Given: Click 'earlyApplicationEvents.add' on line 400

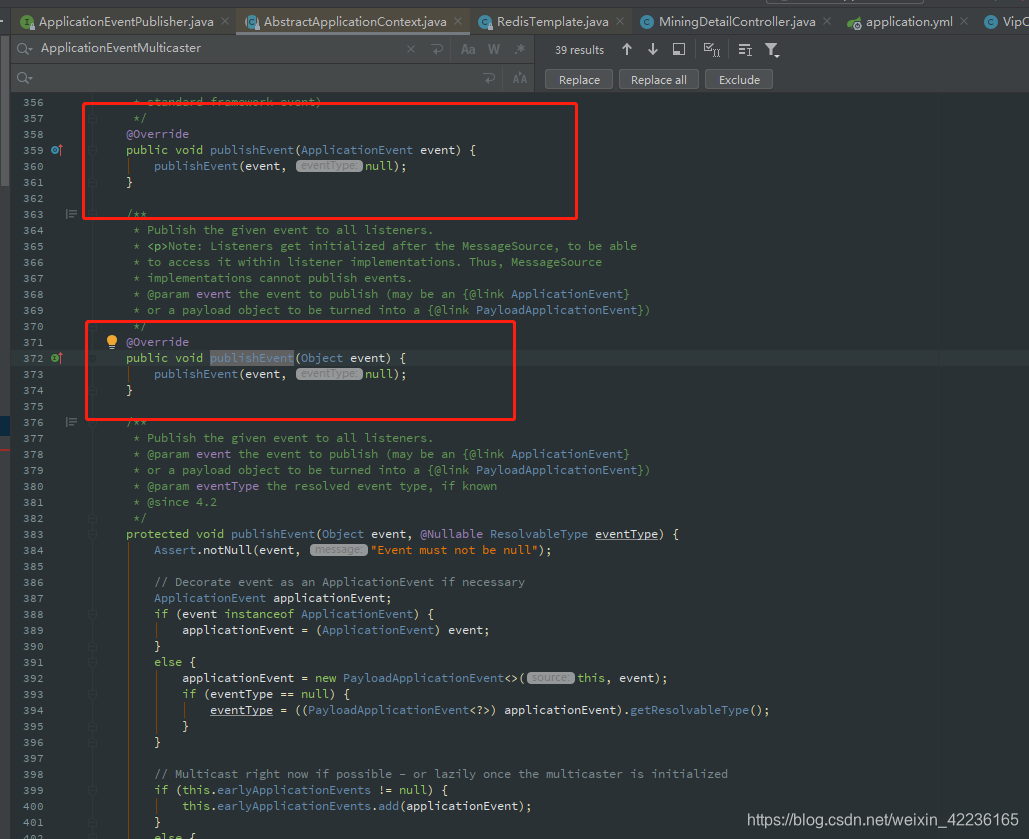Looking at the screenshot, I should (308, 806).
